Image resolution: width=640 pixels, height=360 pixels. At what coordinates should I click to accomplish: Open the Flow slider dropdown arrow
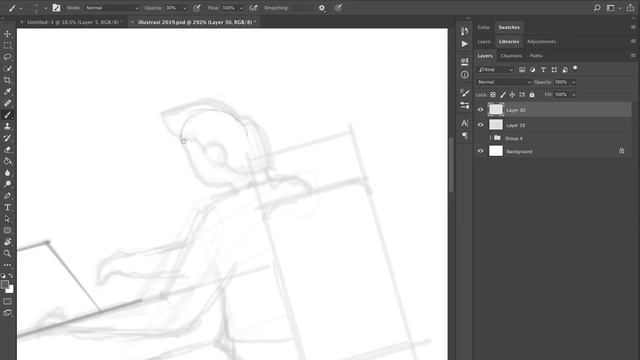tap(241, 8)
